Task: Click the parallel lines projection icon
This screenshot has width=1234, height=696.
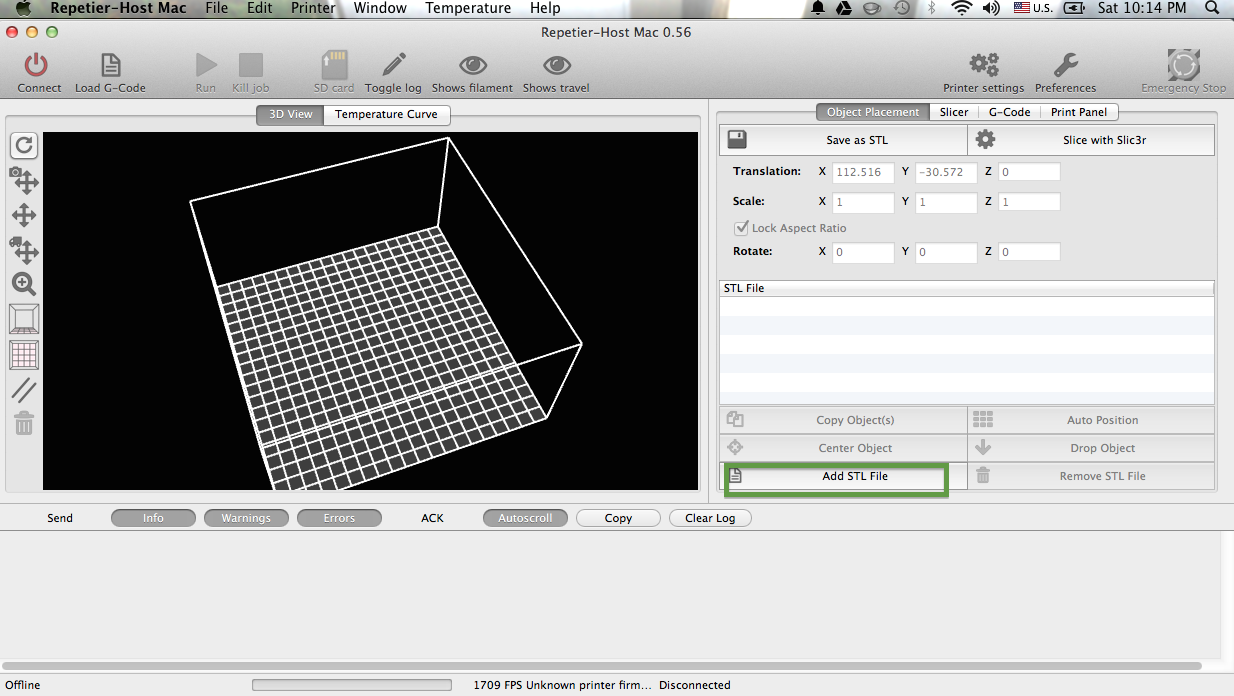Action: 24,390
